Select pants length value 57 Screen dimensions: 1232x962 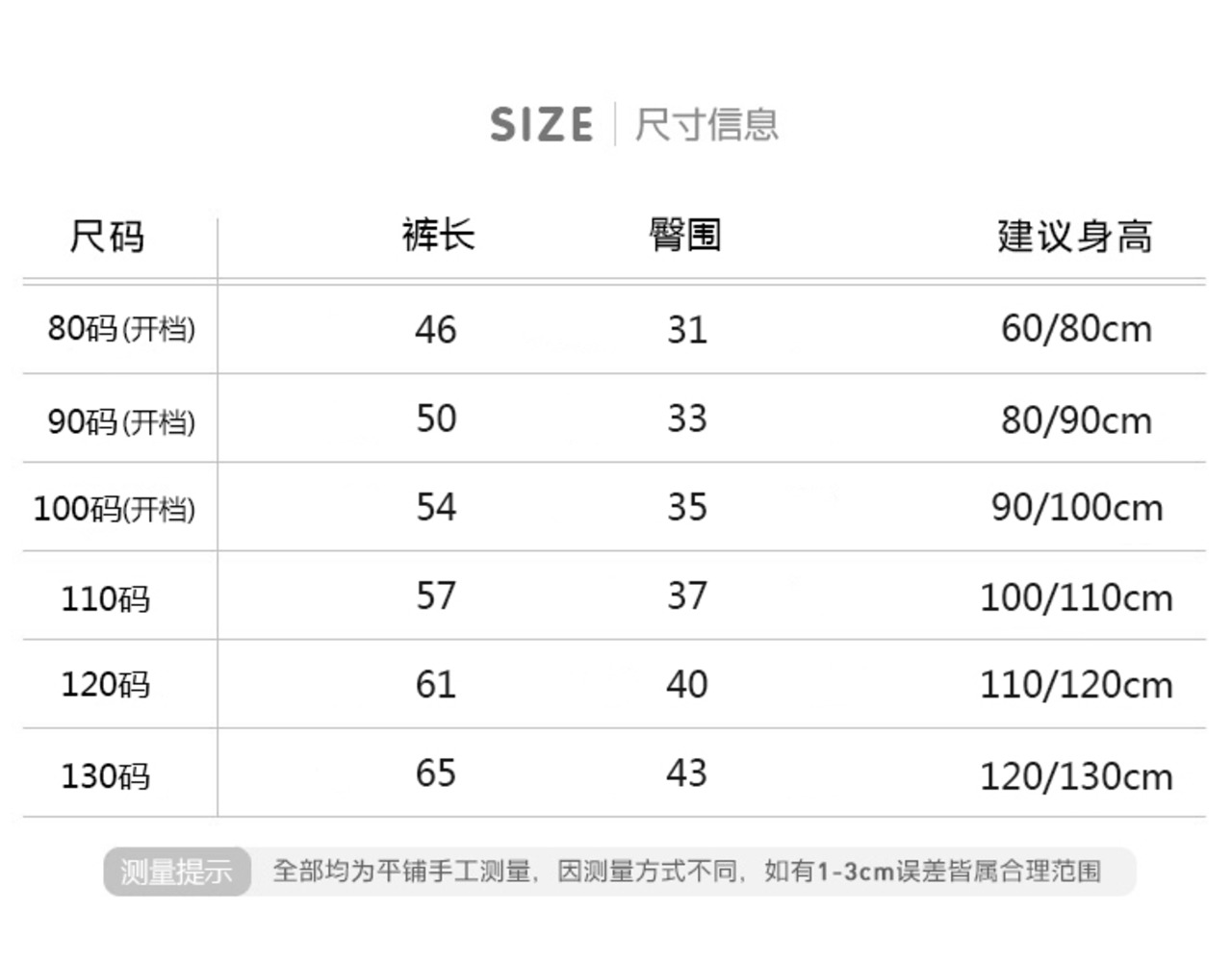coord(436,596)
